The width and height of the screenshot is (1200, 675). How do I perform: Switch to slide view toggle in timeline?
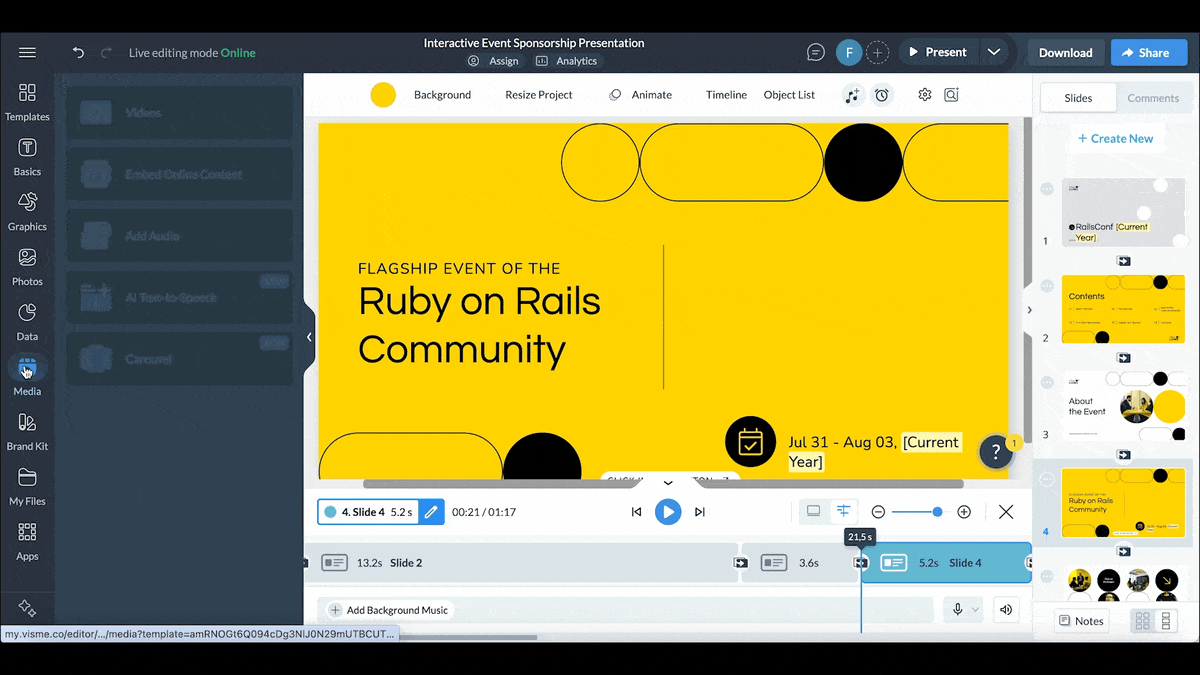[813, 512]
